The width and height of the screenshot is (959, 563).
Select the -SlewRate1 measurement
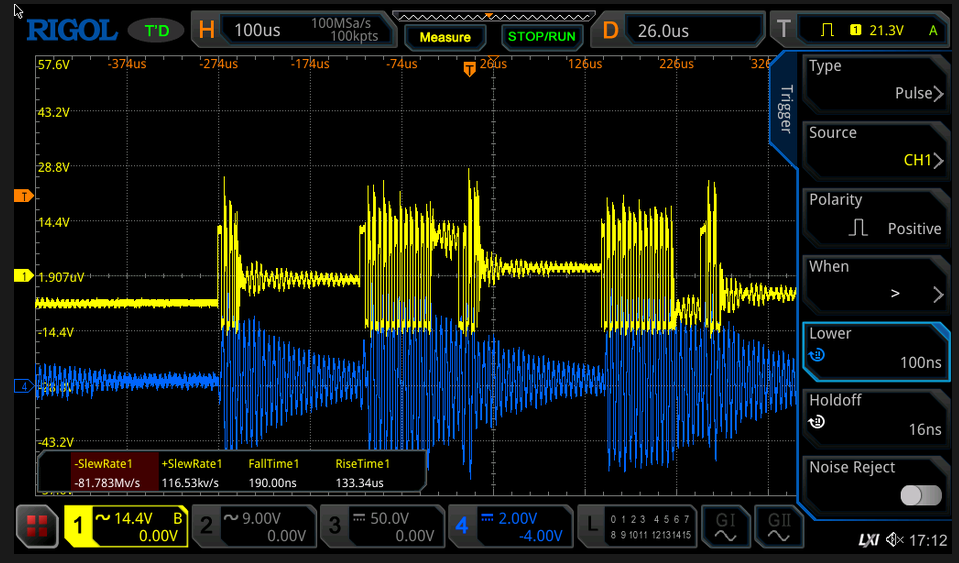click(103, 463)
